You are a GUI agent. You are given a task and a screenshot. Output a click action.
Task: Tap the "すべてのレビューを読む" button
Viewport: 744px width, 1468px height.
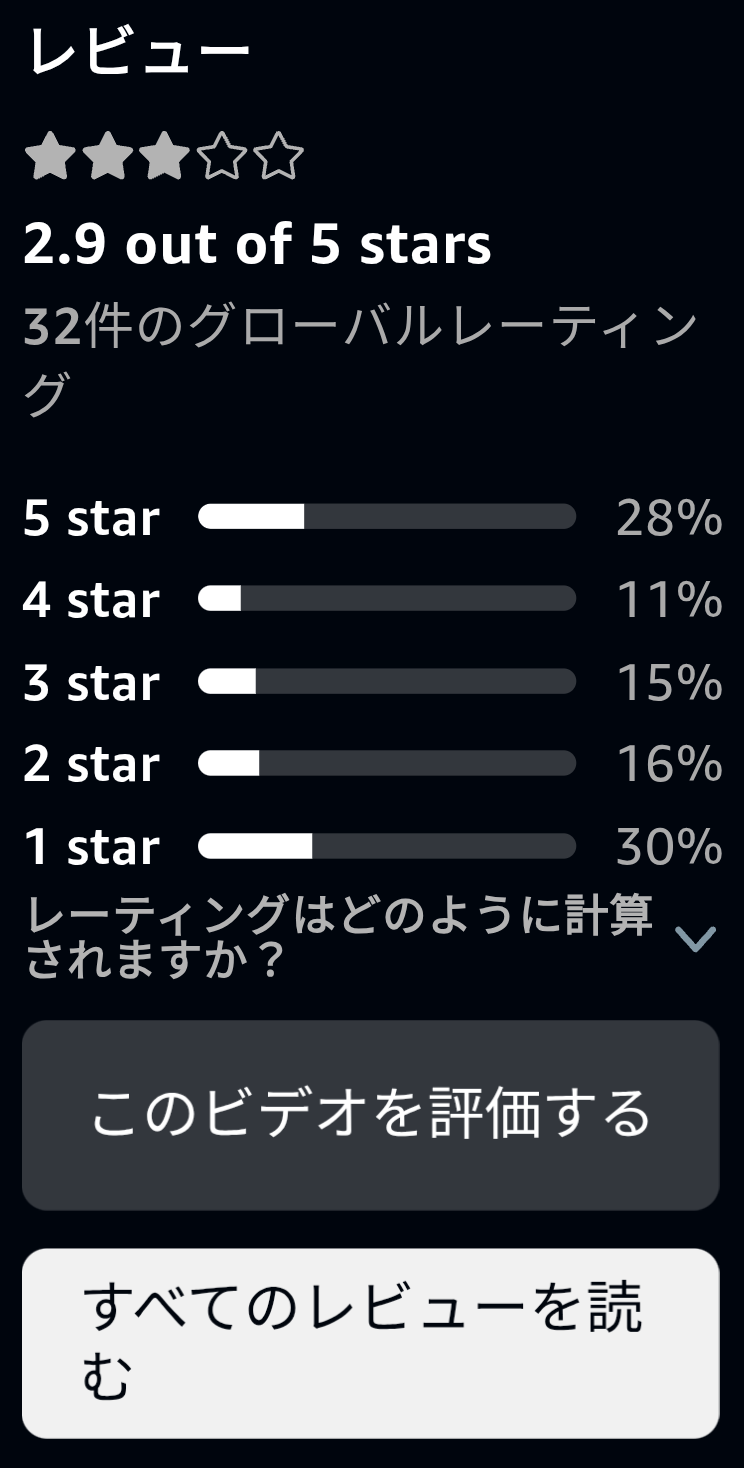(371, 1343)
